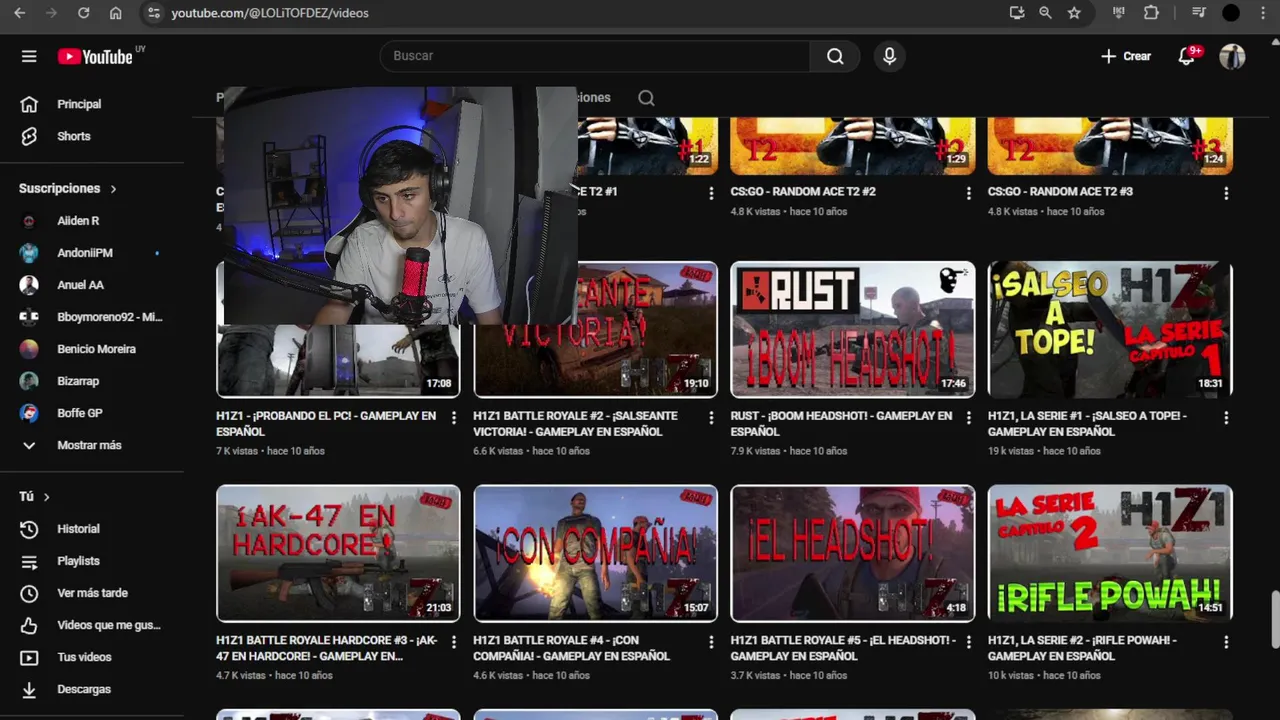Click inside the Buscar search field
Image resolution: width=1280 pixels, height=720 pixels.
tap(595, 56)
